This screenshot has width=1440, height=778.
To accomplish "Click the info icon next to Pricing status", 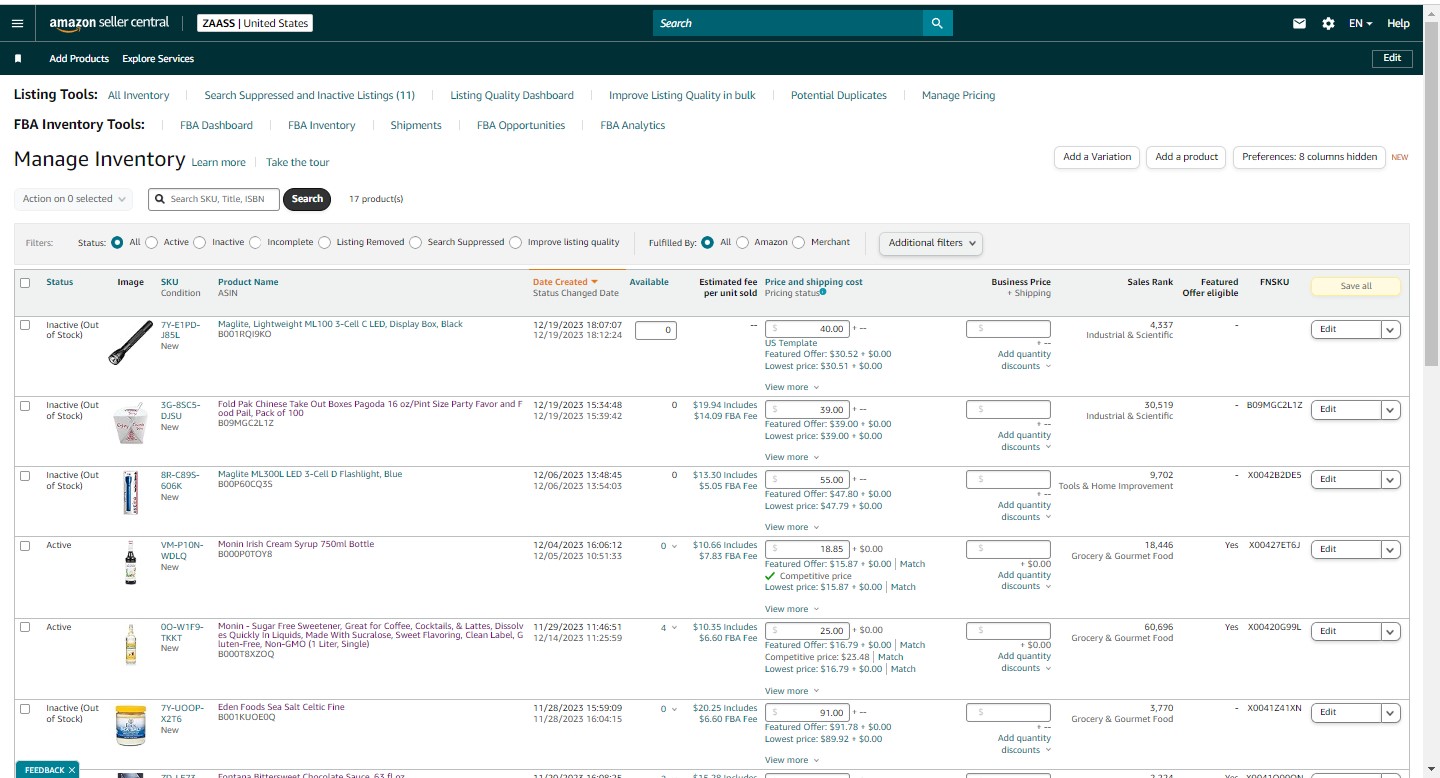I will [823, 292].
